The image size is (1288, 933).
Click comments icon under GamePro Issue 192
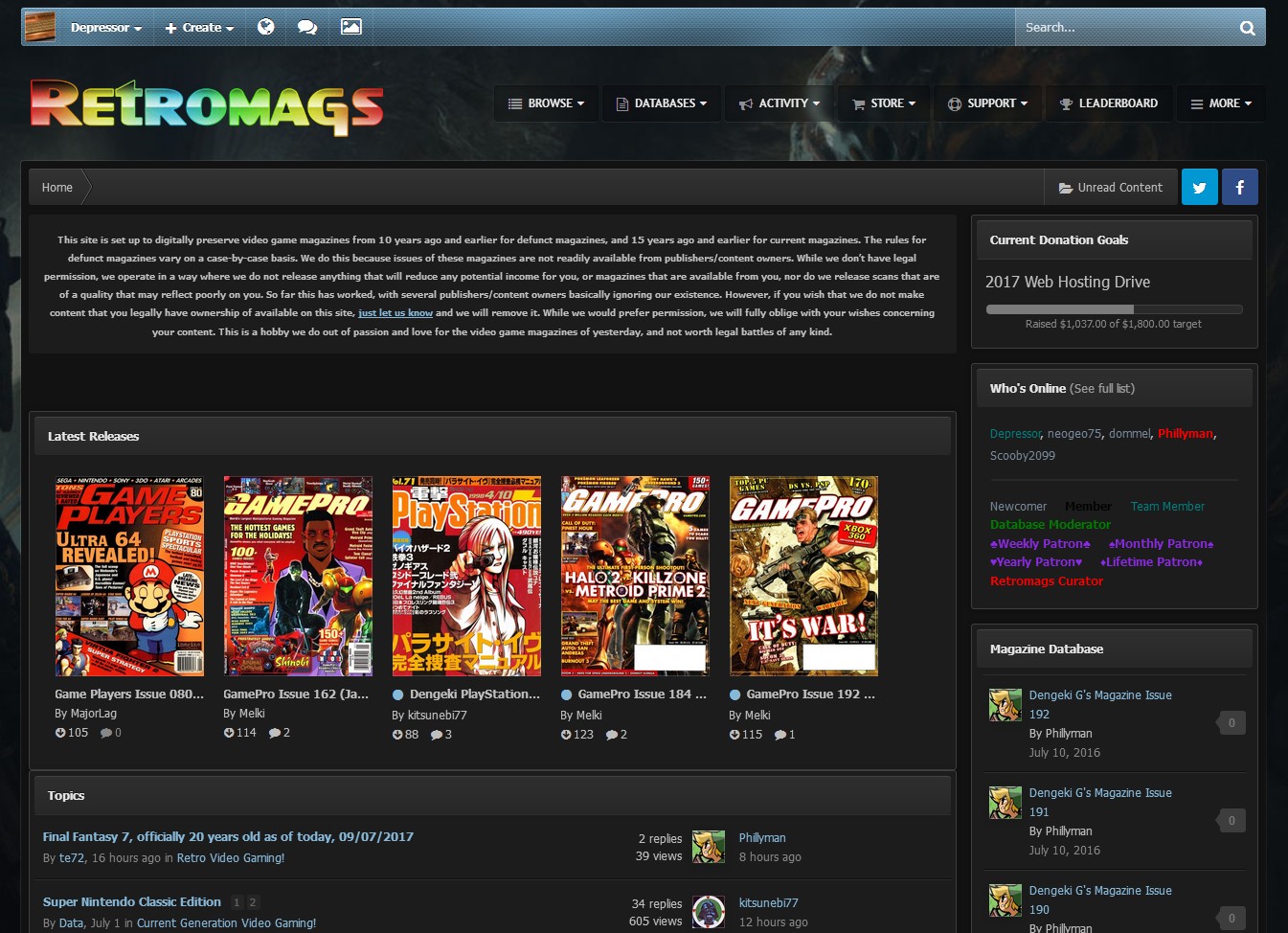pos(780,735)
